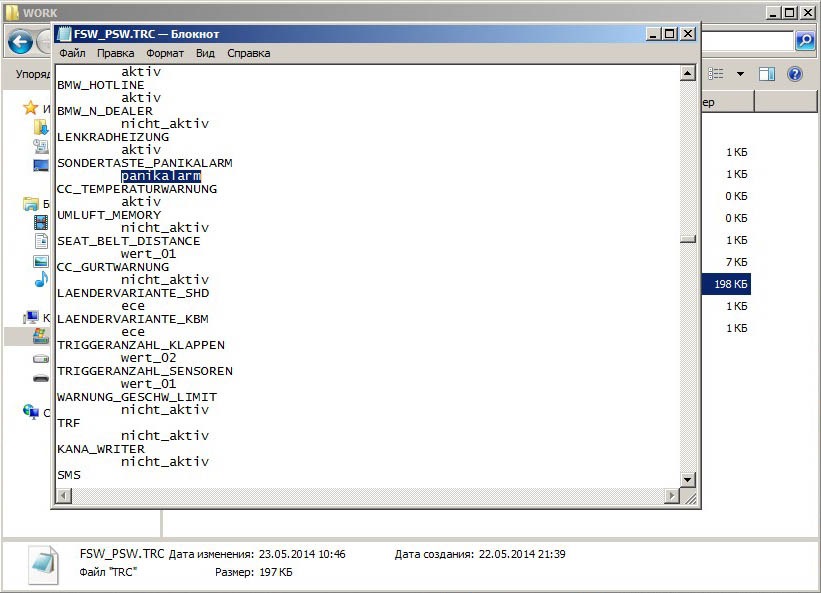The width and height of the screenshot is (821, 593).
Task: Select the Music library note icon
Action: (41, 279)
